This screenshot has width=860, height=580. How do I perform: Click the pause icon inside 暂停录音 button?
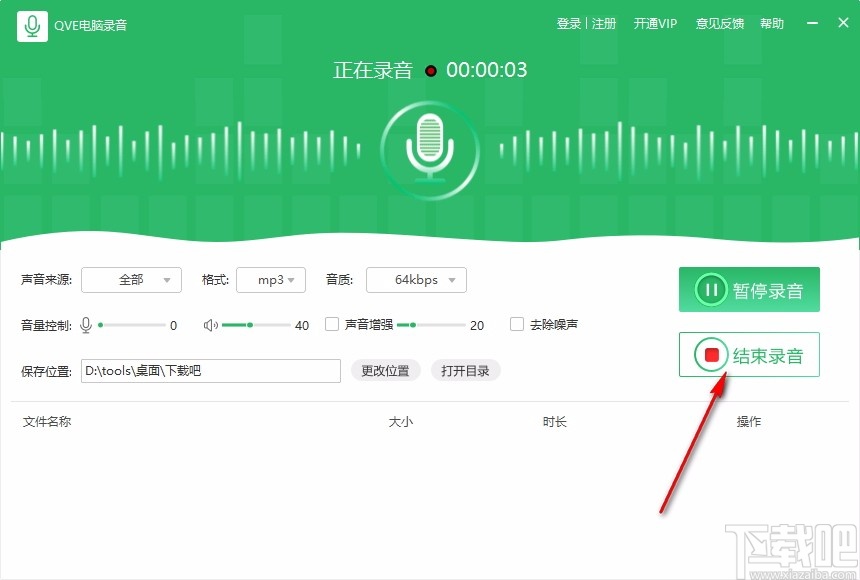[x=711, y=290]
